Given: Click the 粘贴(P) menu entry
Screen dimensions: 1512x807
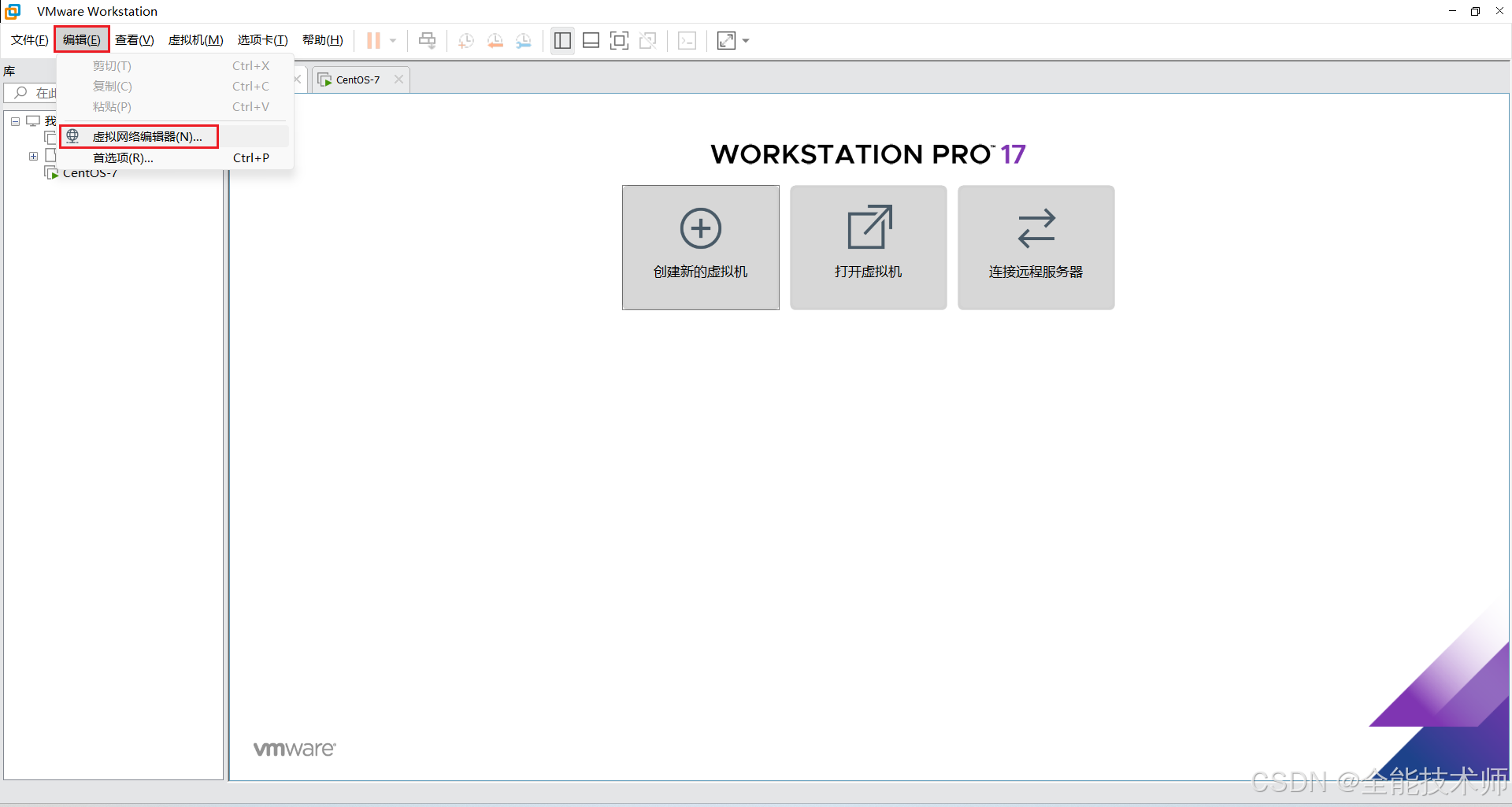Looking at the screenshot, I should coord(175,107).
